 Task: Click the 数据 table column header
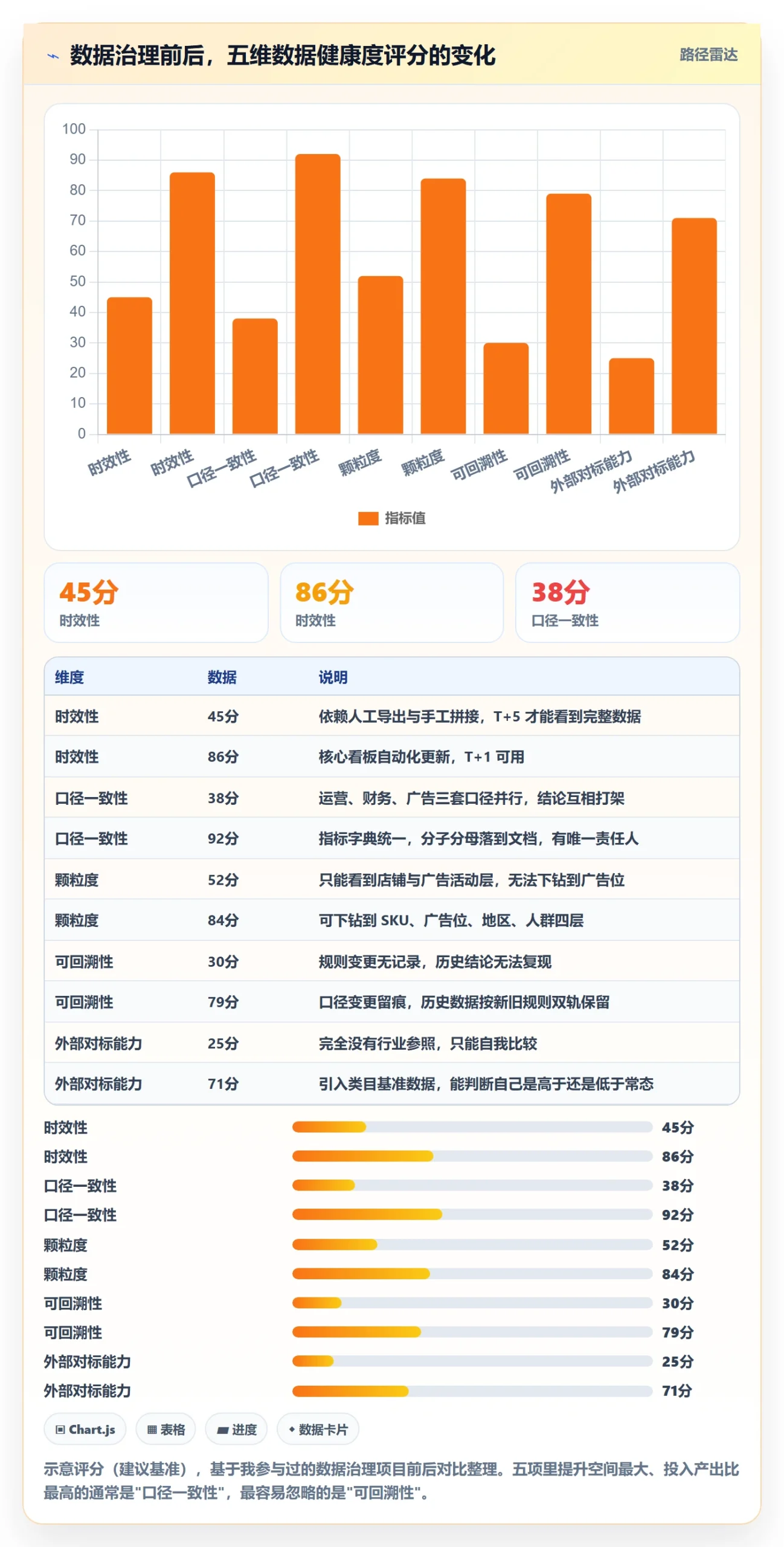click(x=222, y=677)
